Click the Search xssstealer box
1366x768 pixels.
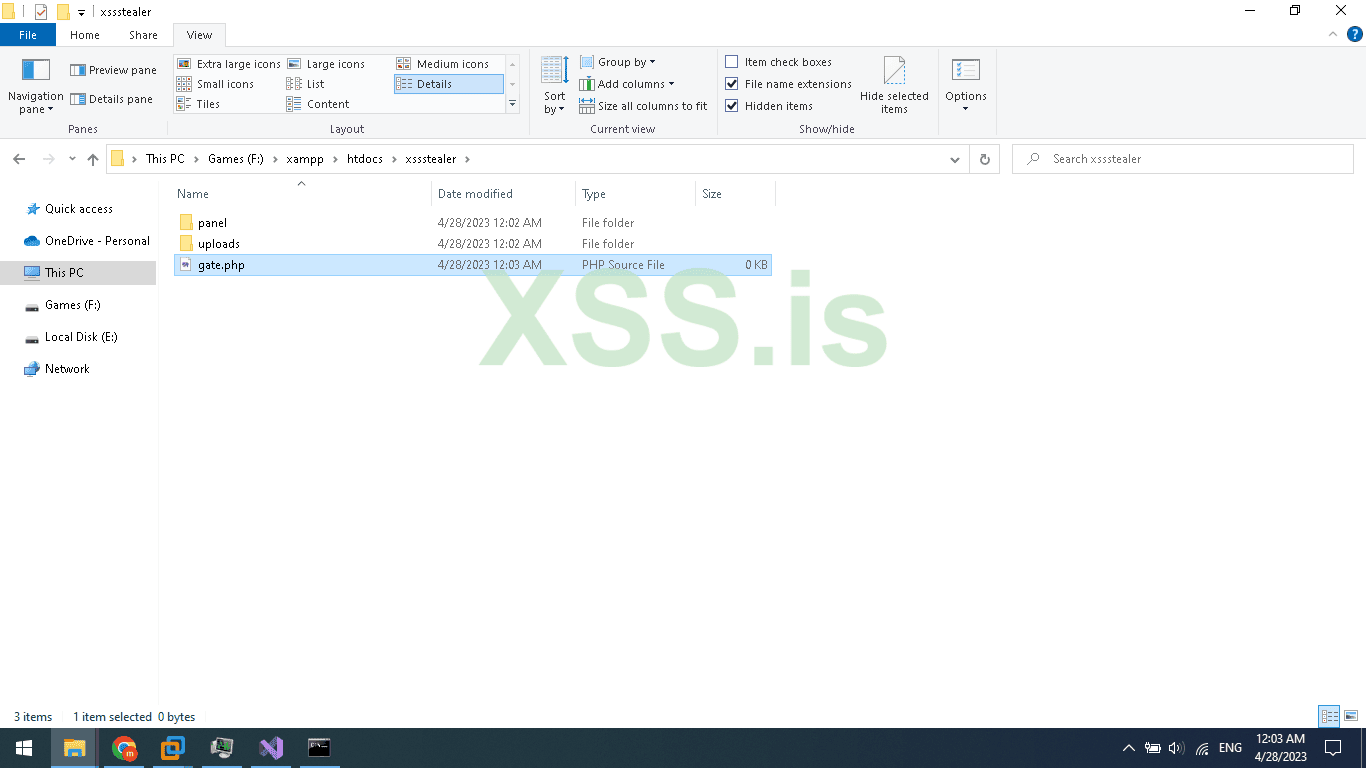tap(1183, 159)
